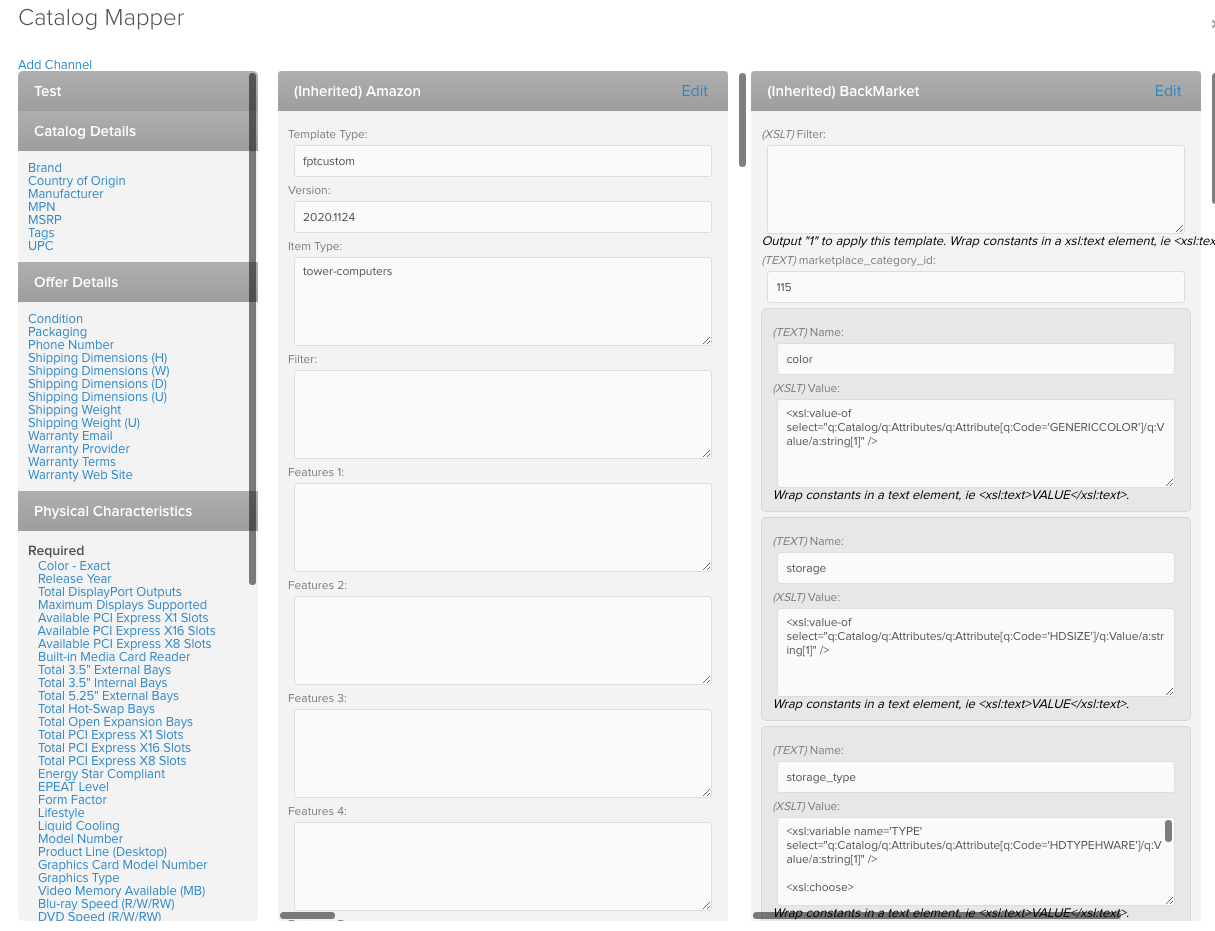Viewport: 1215px width, 931px height.
Task: Click into the Version field showing 2020.1124
Action: coord(503,217)
